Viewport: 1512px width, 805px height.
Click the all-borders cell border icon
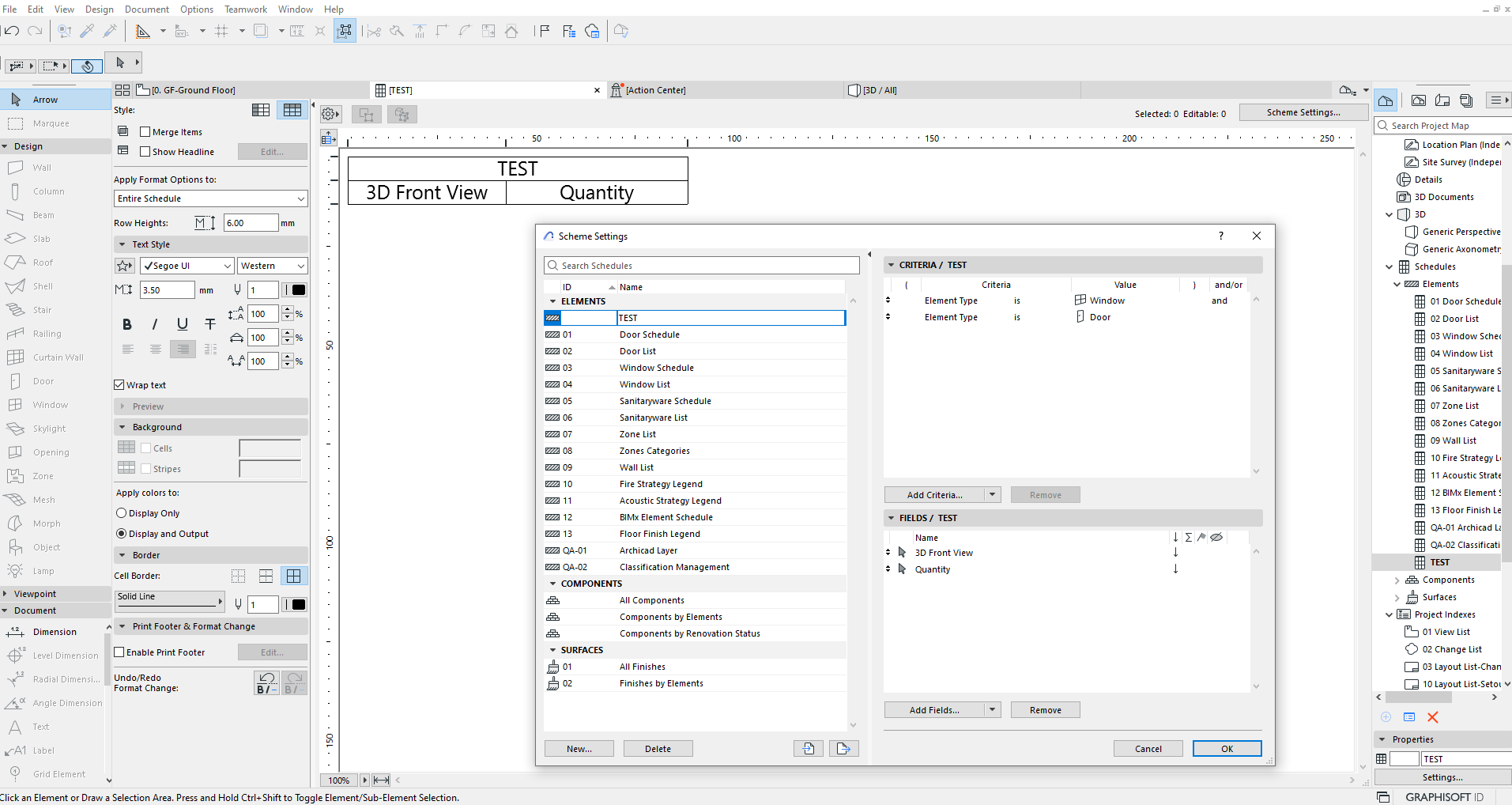pyautogui.click(x=294, y=576)
